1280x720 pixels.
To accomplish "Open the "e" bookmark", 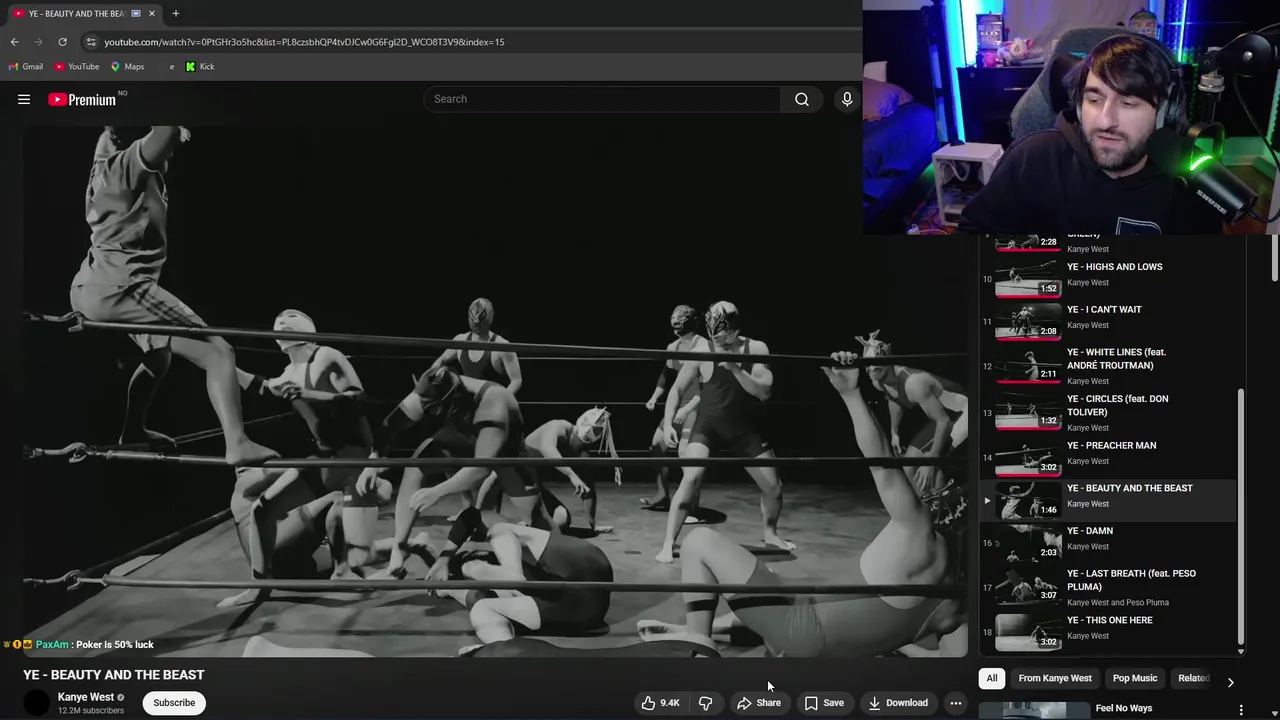I will 171,66.
